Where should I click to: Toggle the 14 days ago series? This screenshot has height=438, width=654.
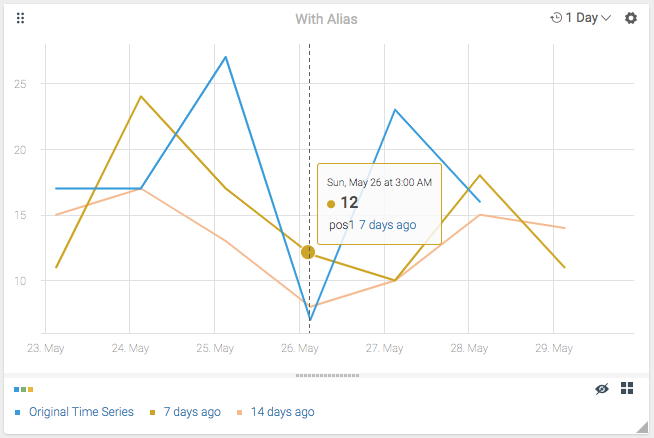[282, 412]
